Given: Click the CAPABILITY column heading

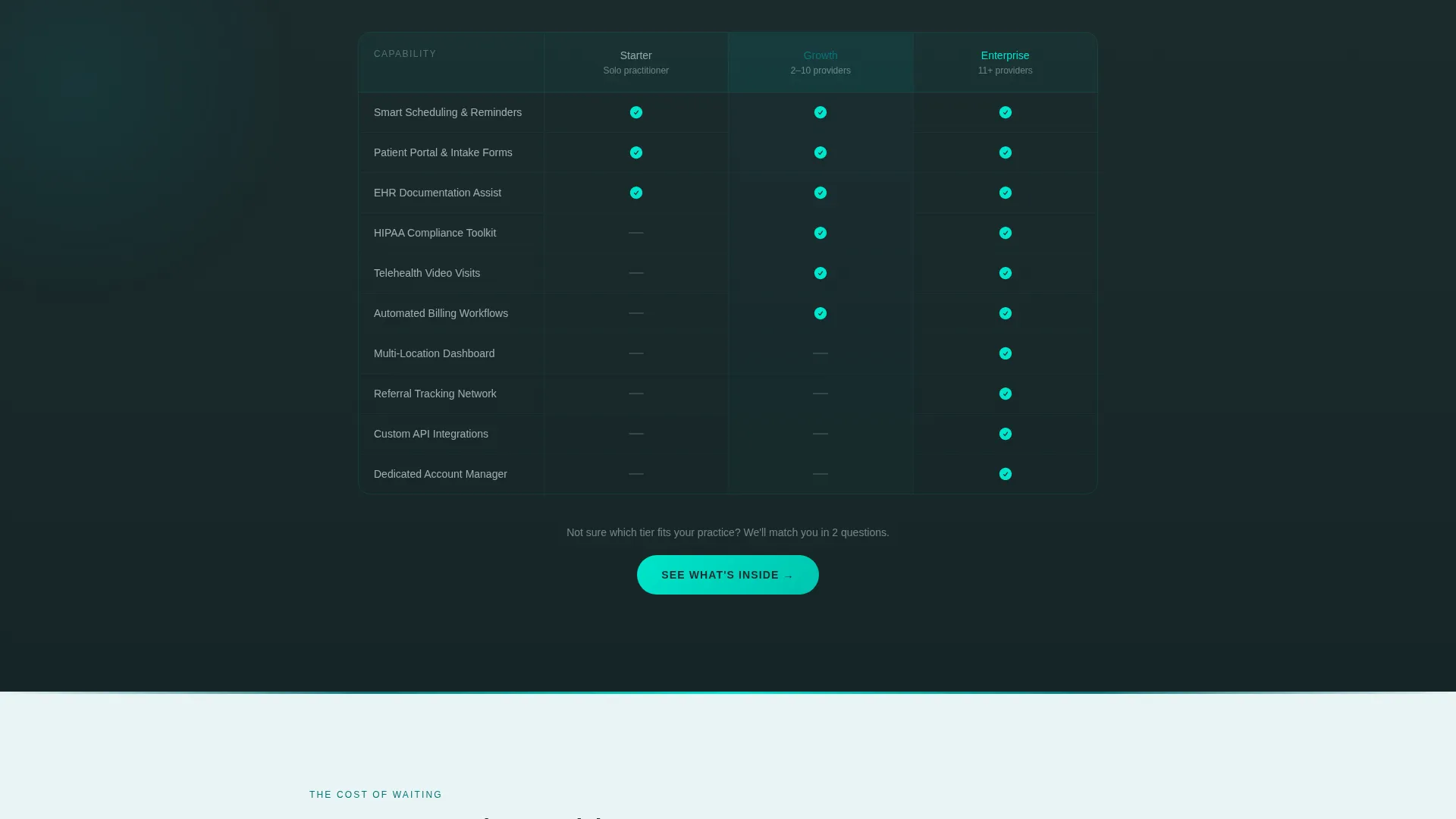Looking at the screenshot, I should [x=405, y=54].
